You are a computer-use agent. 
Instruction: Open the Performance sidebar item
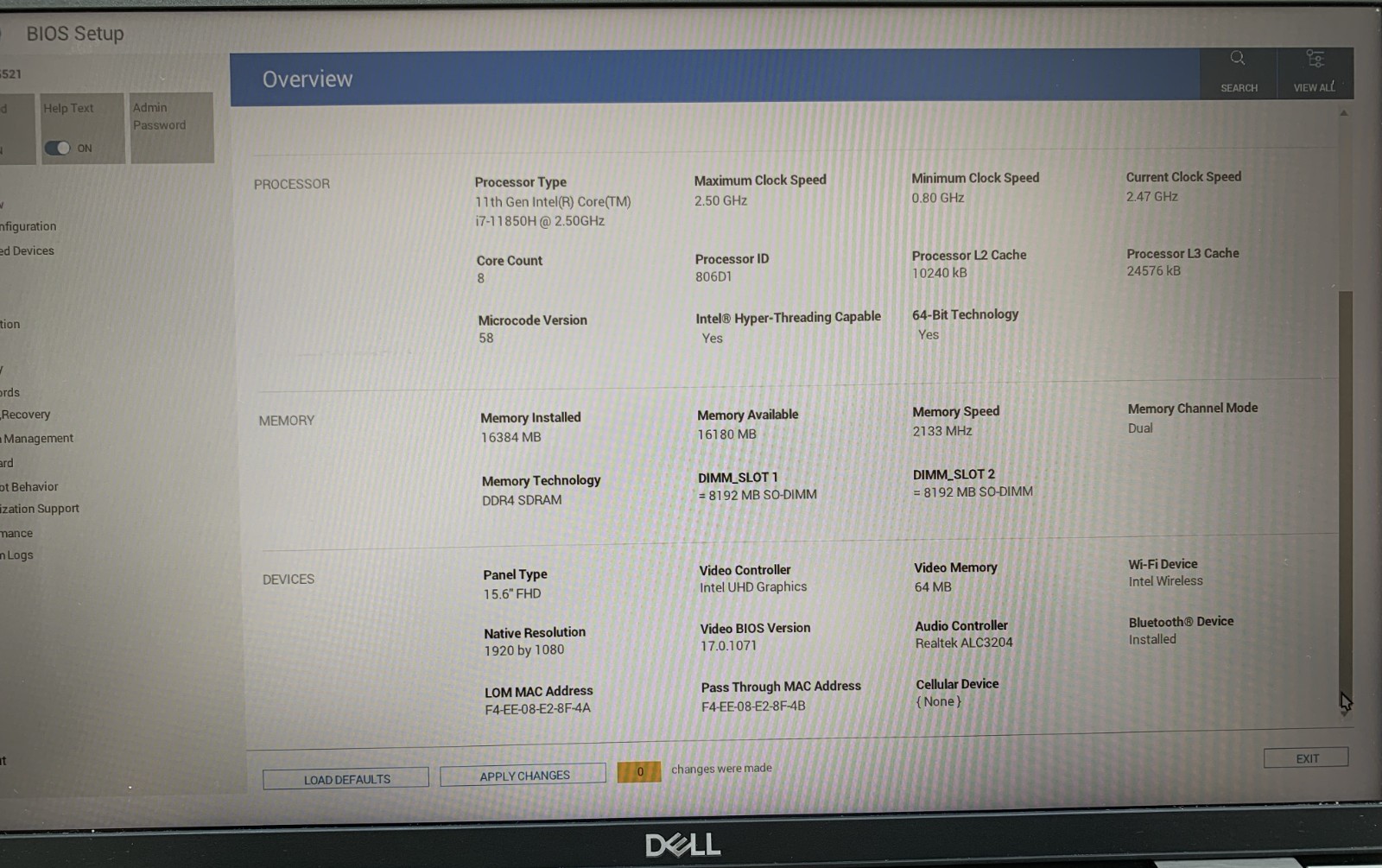[x=16, y=534]
